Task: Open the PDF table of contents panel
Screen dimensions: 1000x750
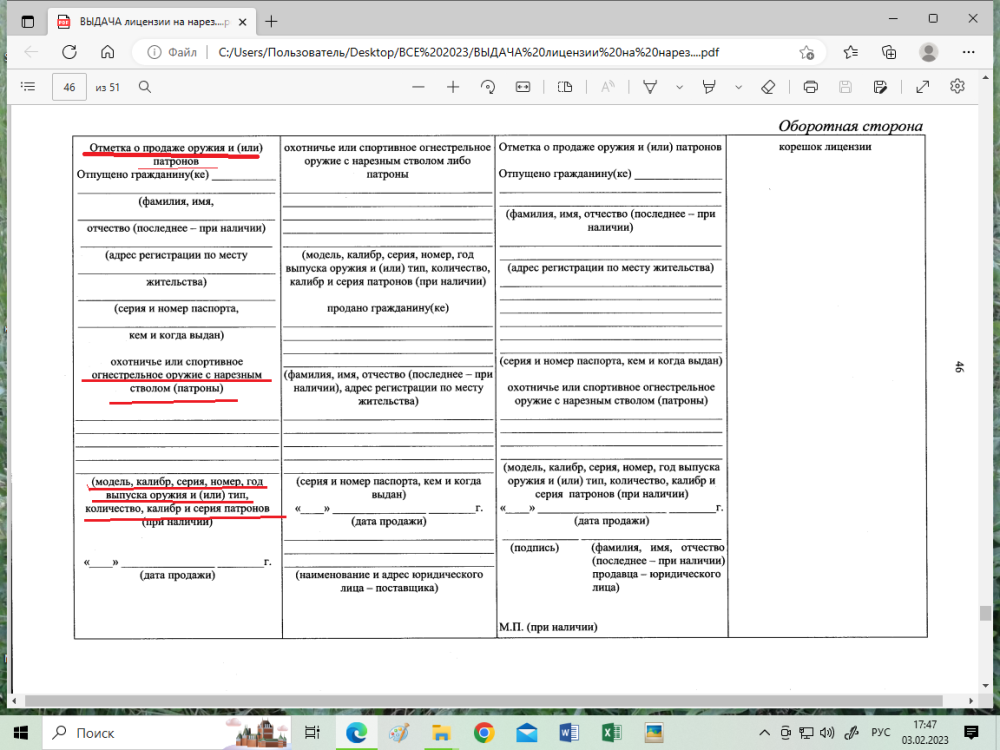Action: (x=28, y=87)
